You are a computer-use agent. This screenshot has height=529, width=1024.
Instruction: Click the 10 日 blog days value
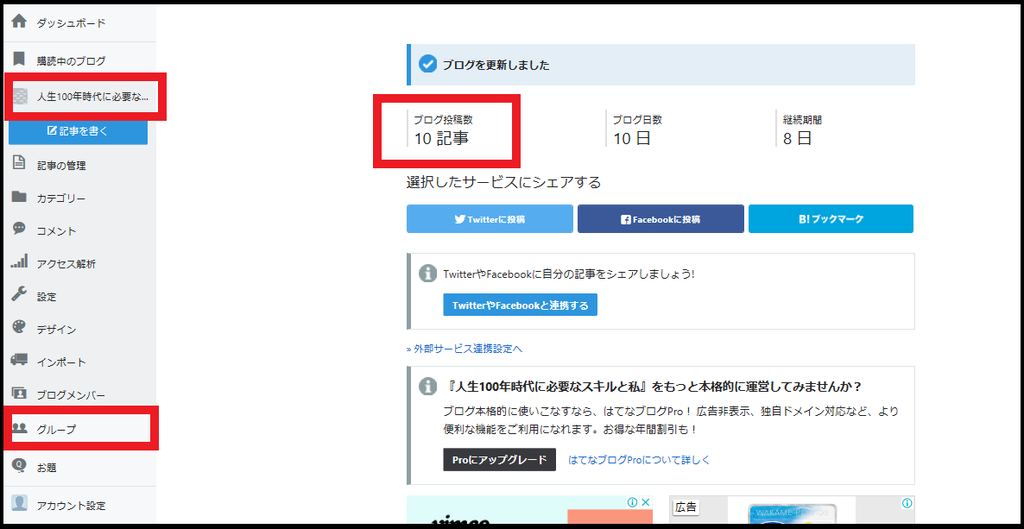click(632, 138)
